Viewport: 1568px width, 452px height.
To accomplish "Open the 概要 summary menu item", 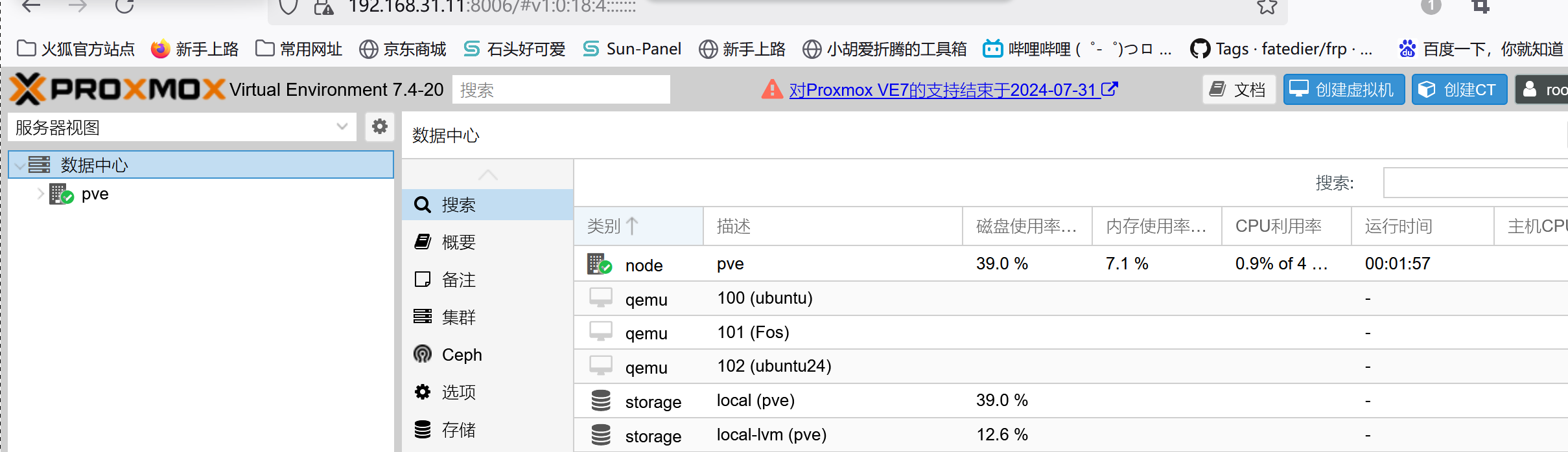I will pyautogui.click(x=458, y=242).
